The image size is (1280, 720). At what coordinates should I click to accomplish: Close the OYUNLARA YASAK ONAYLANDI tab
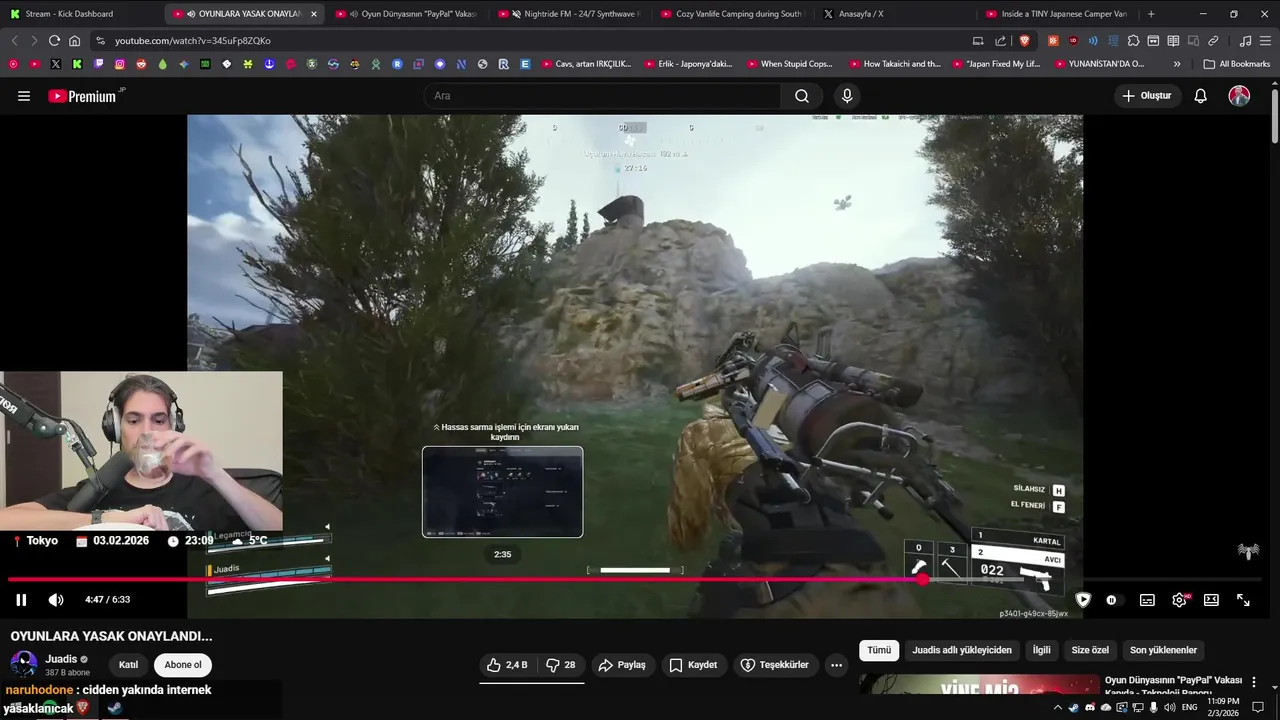point(313,14)
